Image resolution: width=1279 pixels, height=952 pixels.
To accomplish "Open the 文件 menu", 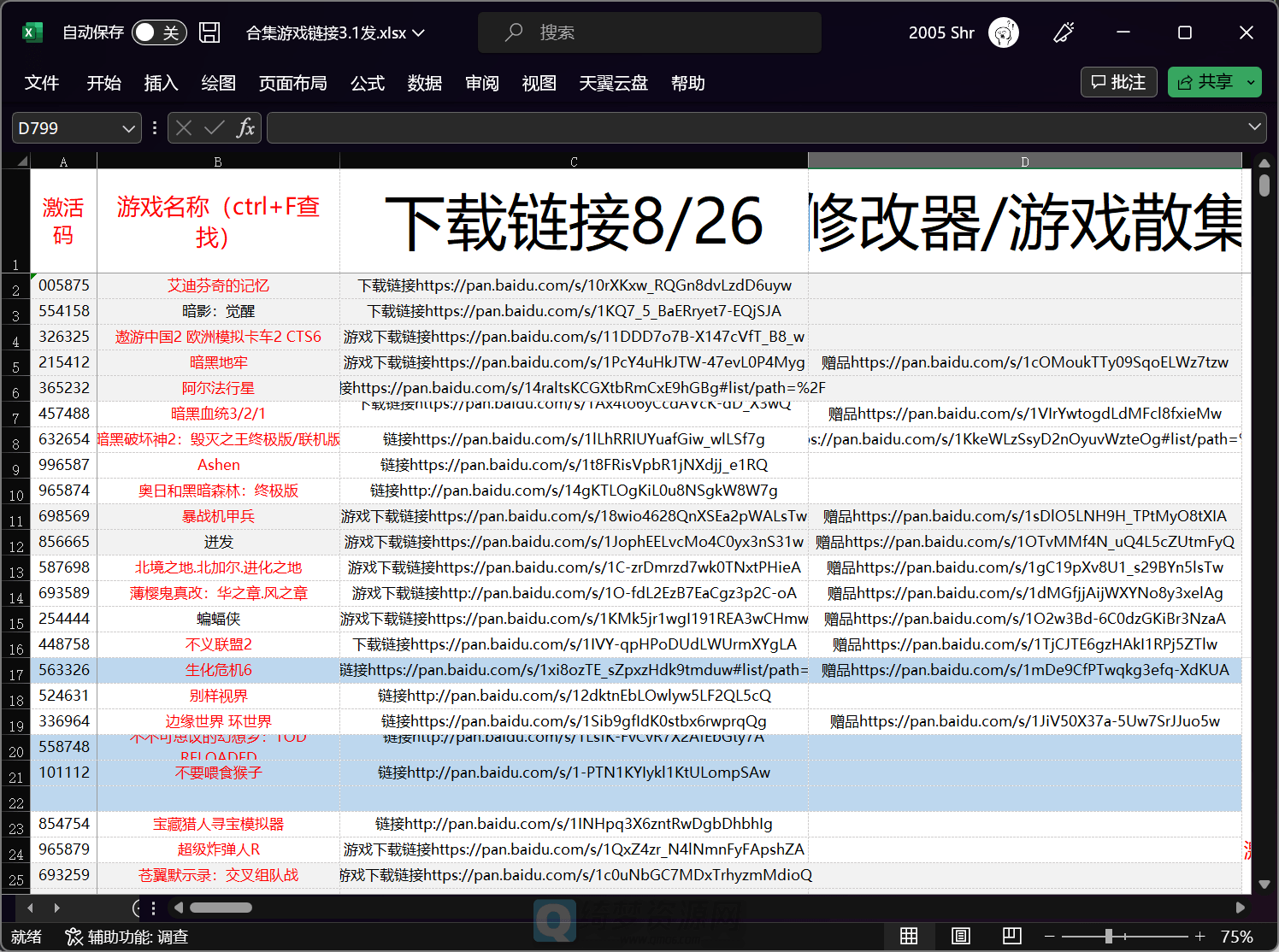I will coord(42,83).
